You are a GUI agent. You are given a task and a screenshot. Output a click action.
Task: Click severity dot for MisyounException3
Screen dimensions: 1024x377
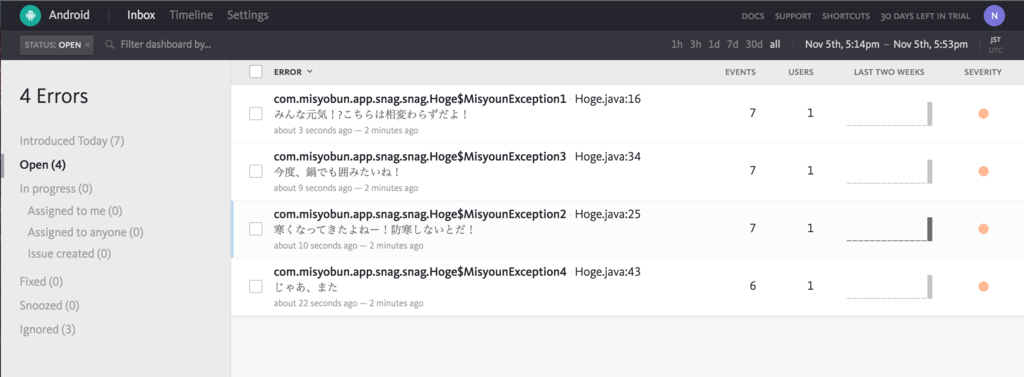coord(983,171)
